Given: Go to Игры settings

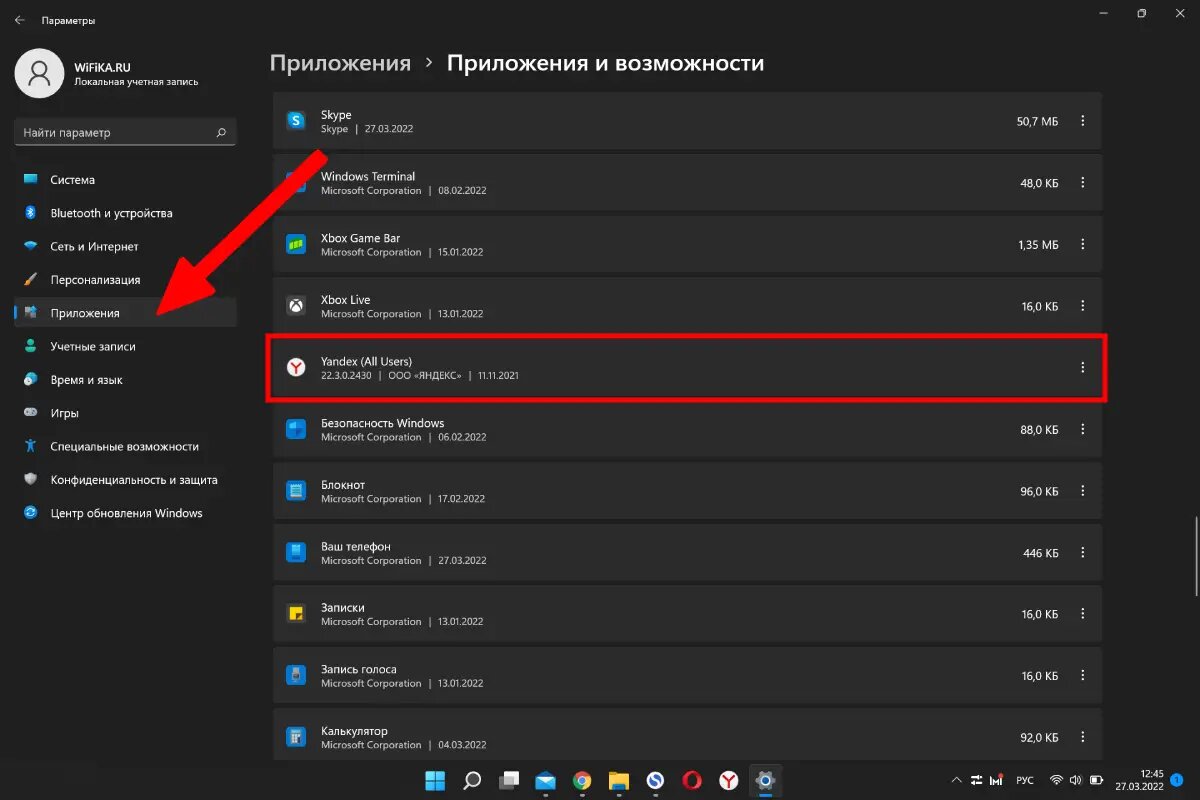Looking at the screenshot, I should tap(125, 413).
